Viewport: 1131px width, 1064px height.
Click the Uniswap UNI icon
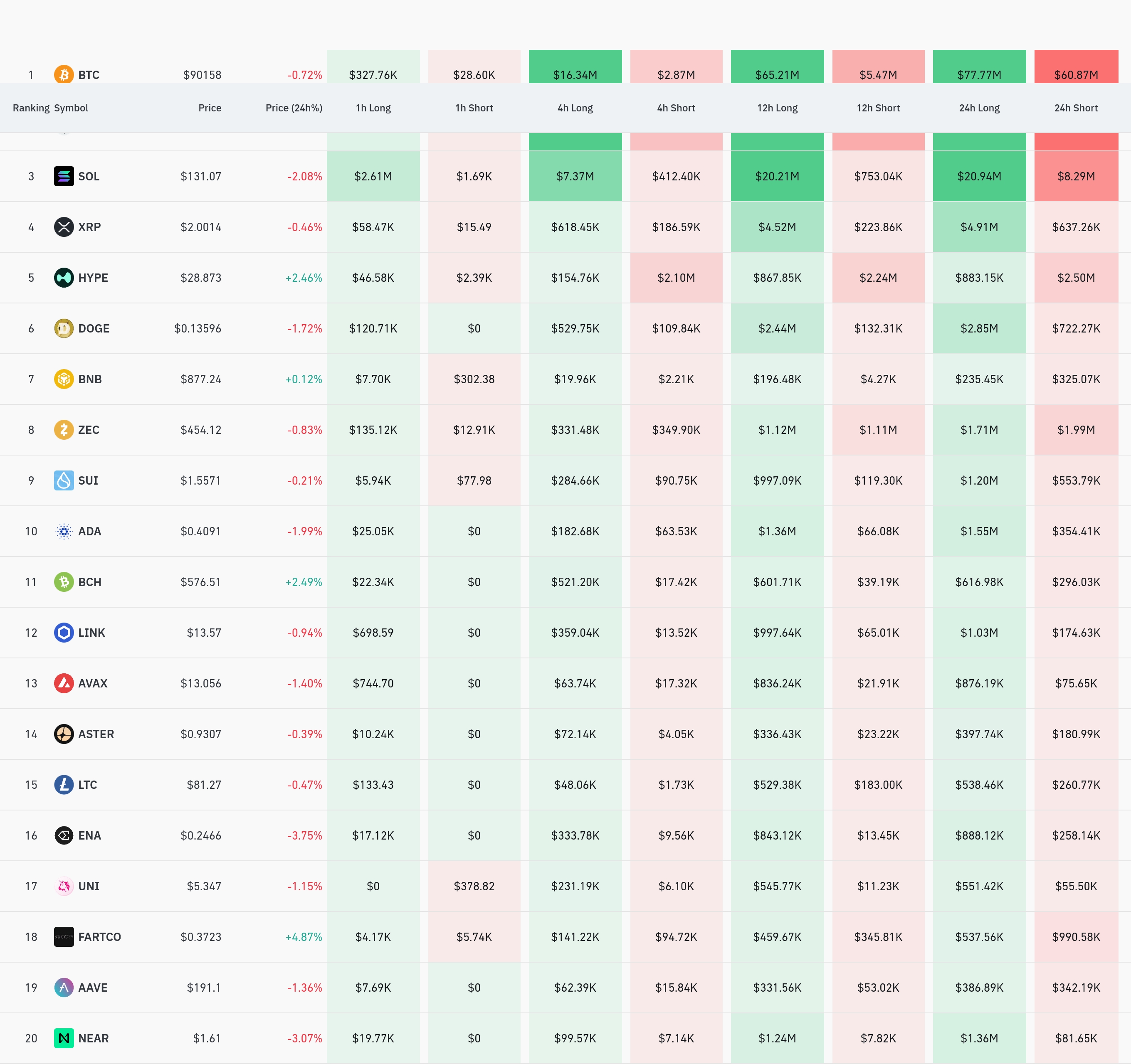(x=64, y=886)
